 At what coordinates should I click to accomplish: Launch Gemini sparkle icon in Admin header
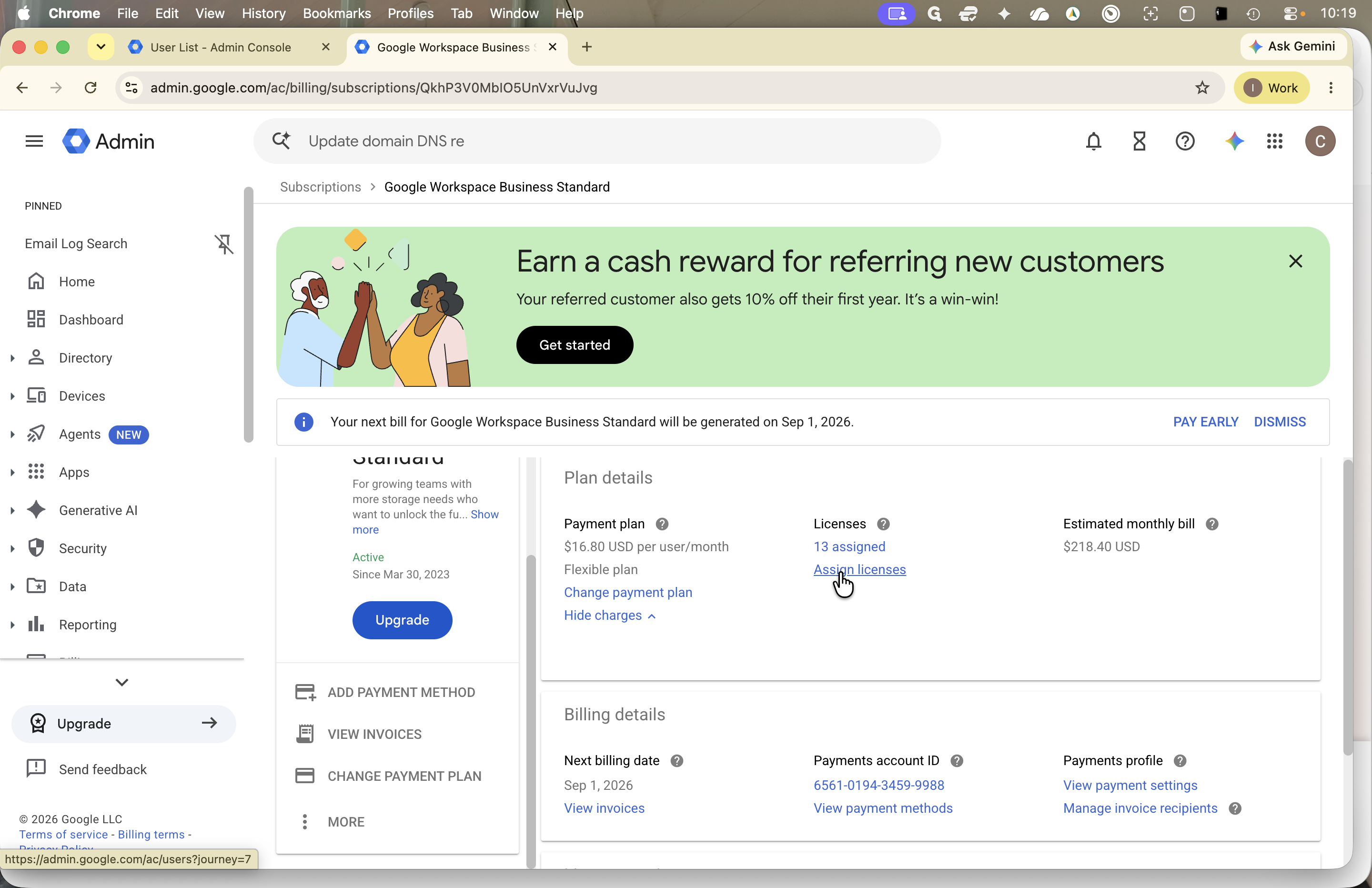point(1234,141)
